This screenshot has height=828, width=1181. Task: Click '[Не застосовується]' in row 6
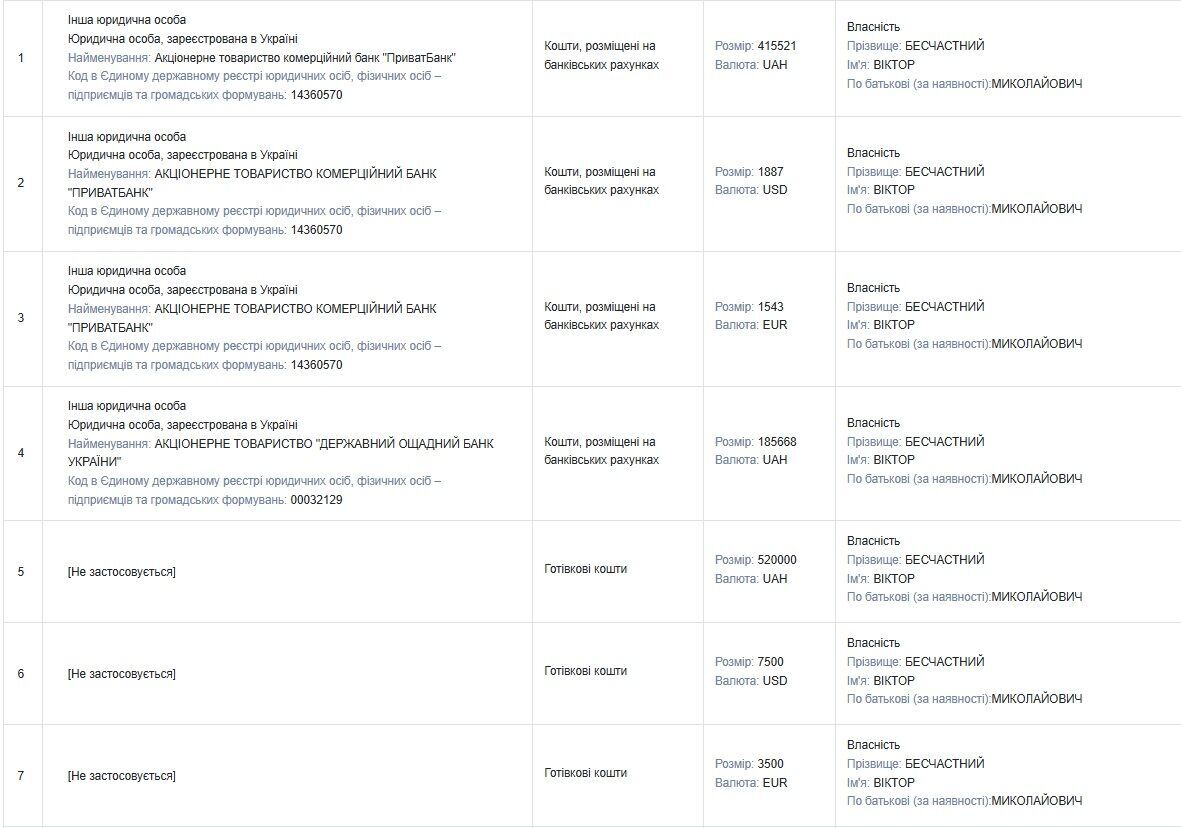(x=121, y=674)
